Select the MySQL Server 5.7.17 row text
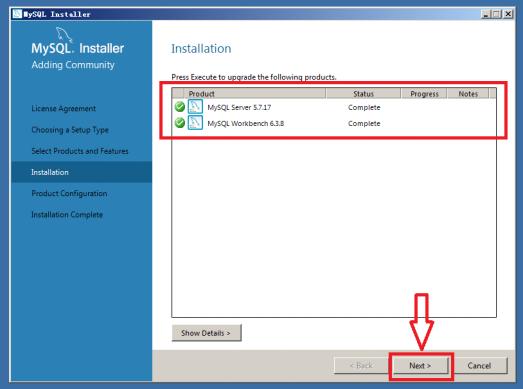This screenshot has width=523, height=389. pos(239,107)
